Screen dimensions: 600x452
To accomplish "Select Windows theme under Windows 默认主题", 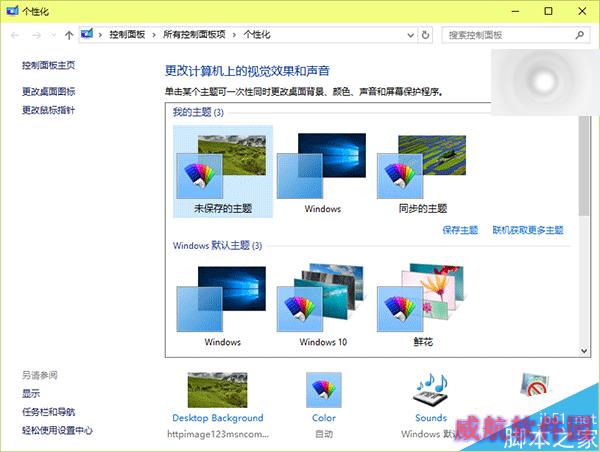I will click(x=223, y=306).
